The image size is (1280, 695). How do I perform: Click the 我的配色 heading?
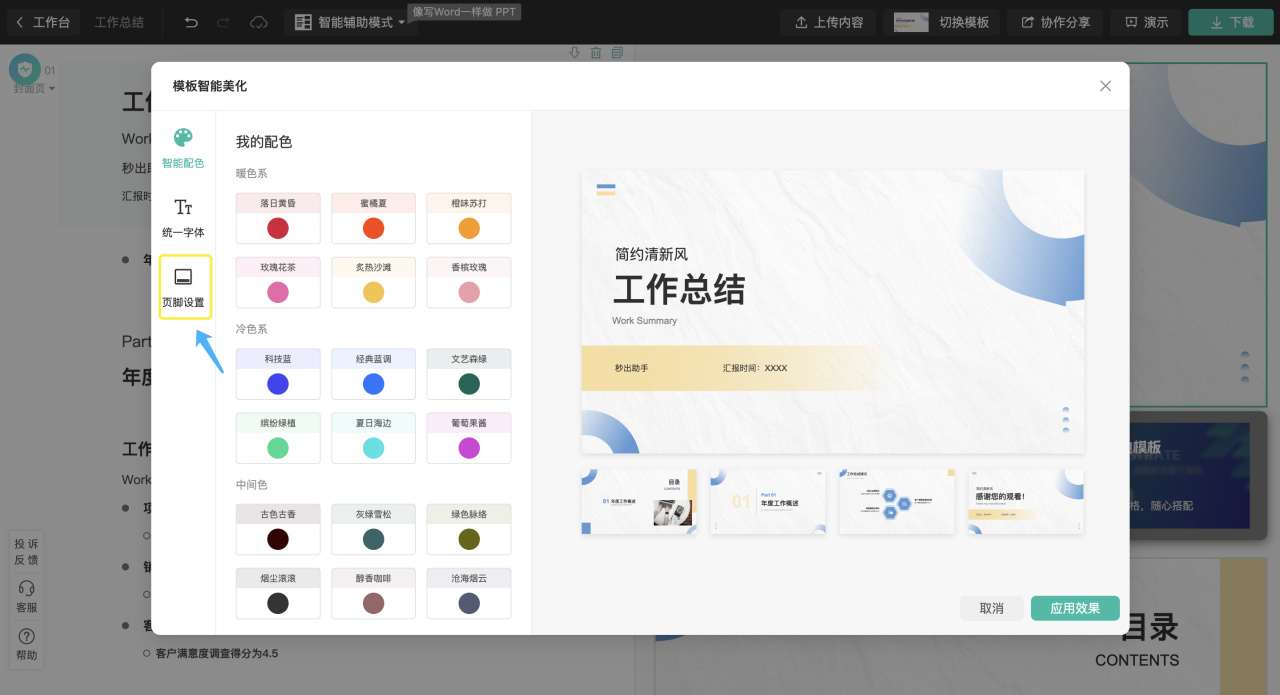264,142
